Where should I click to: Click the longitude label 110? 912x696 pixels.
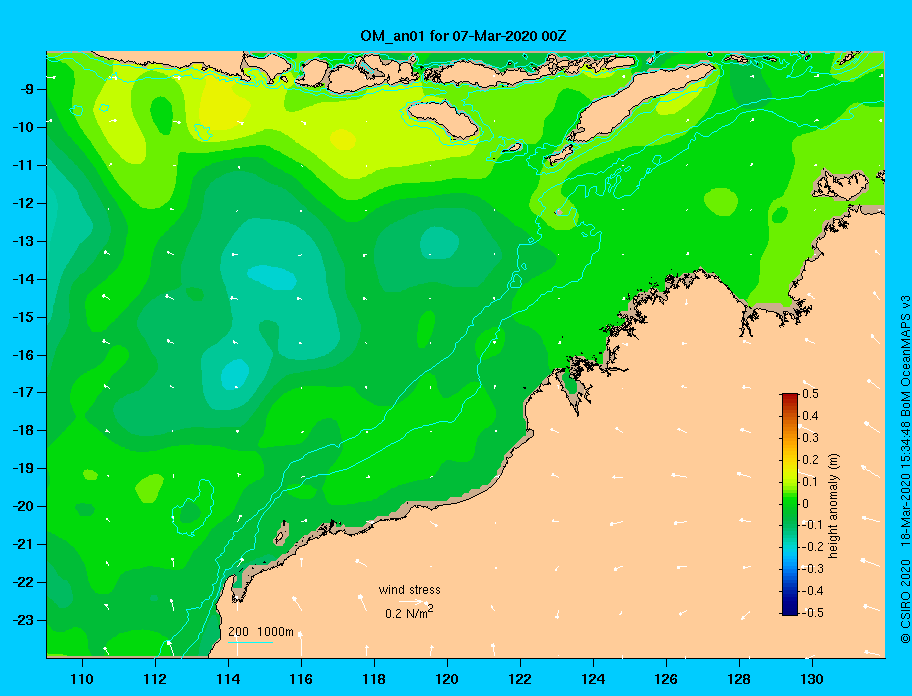click(82, 679)
